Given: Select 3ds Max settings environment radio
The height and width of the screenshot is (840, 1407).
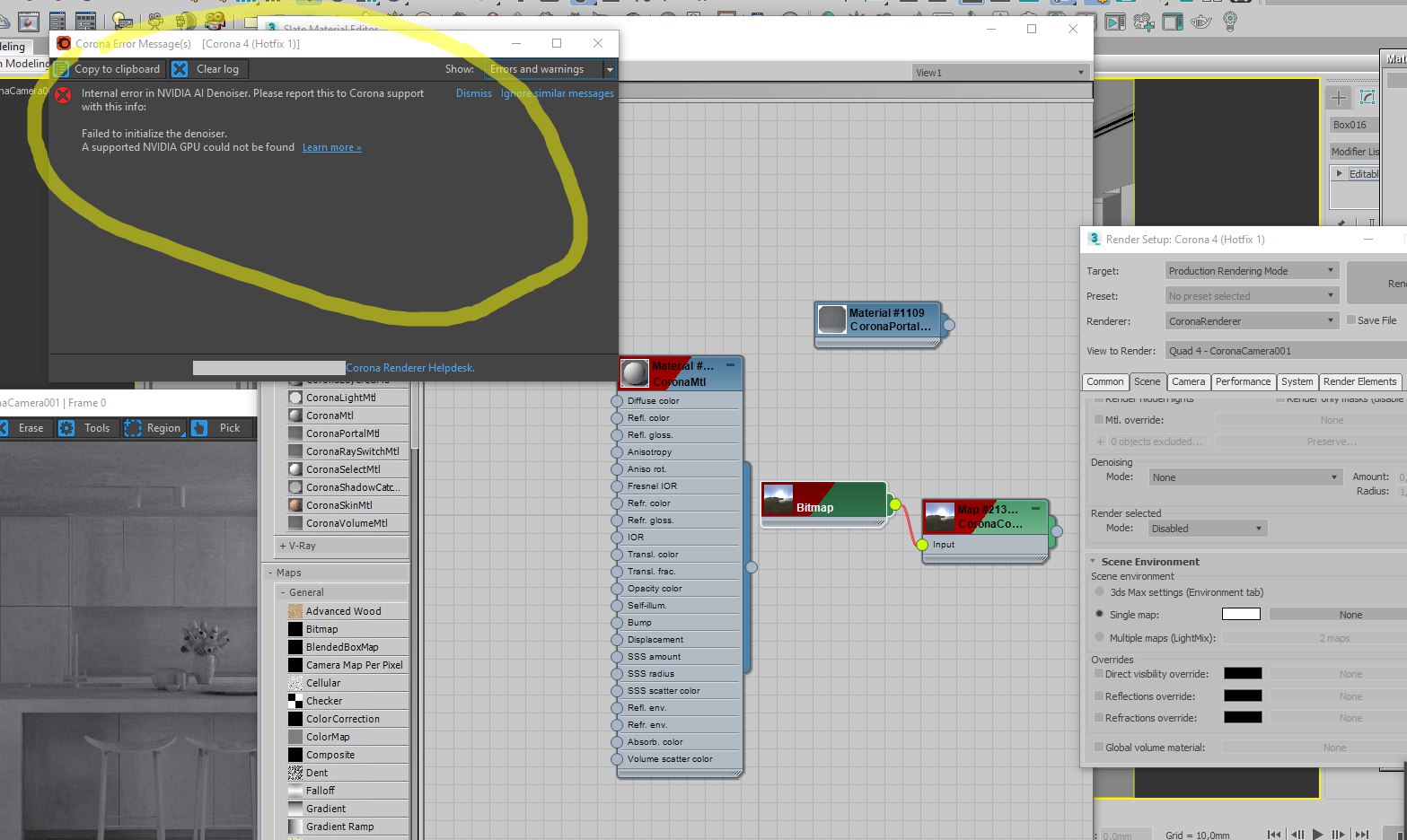Looking at the screenshot, I should 1099,591.
